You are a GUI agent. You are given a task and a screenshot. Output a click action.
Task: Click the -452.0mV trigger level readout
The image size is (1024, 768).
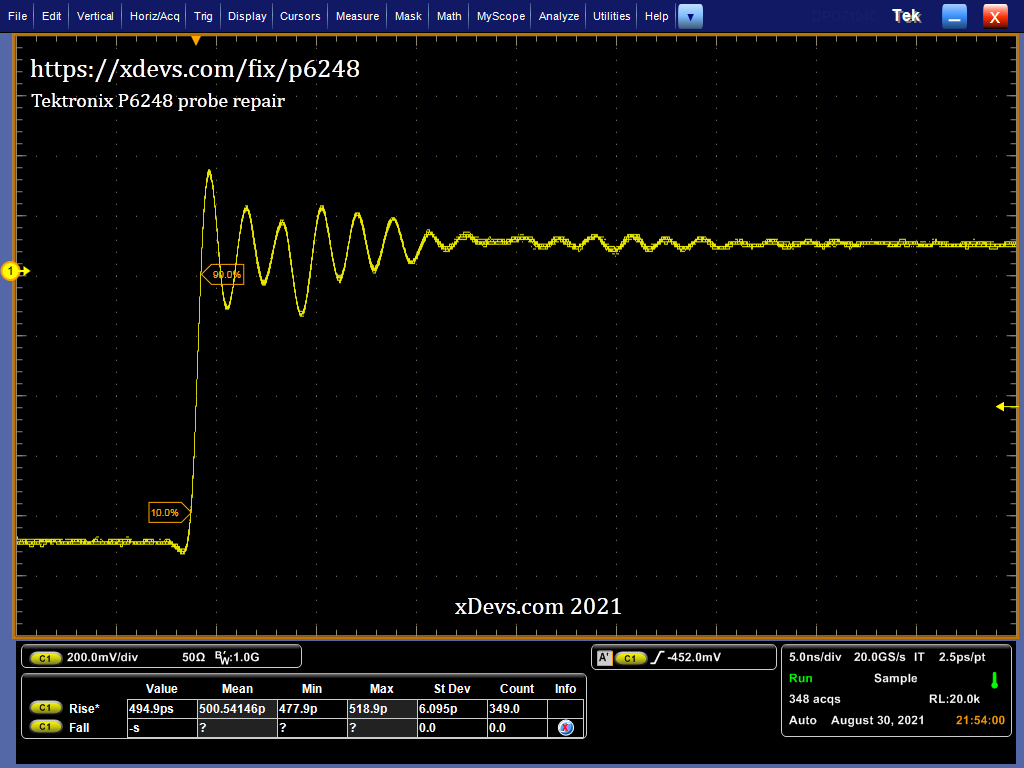(x=694, y=657)
